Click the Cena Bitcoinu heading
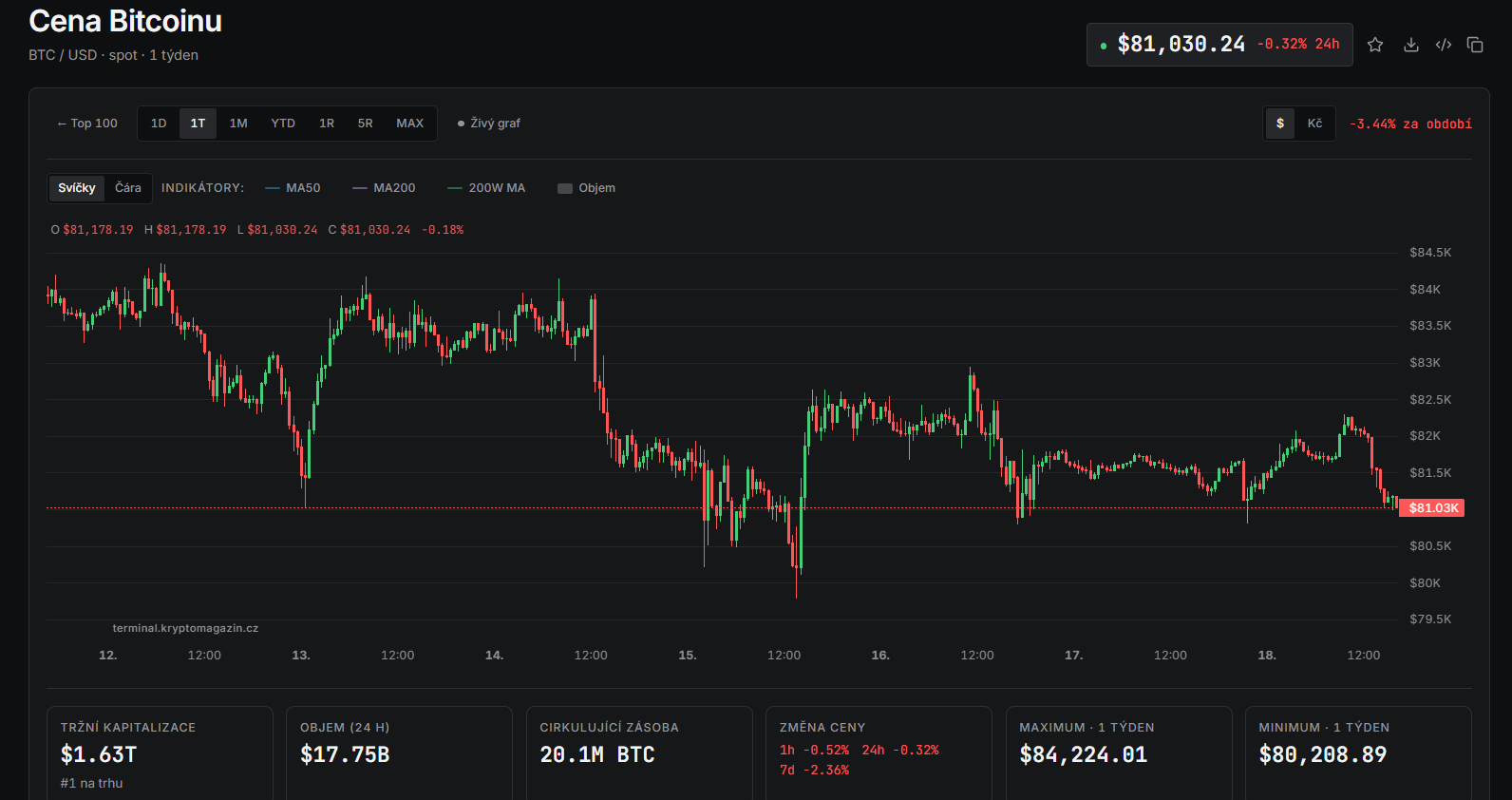 click(x=125, y=21)
